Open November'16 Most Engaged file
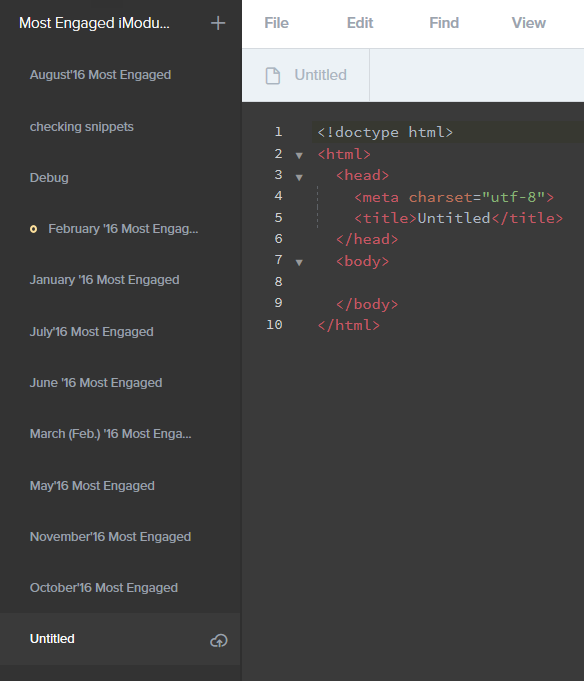 [110, 537]
